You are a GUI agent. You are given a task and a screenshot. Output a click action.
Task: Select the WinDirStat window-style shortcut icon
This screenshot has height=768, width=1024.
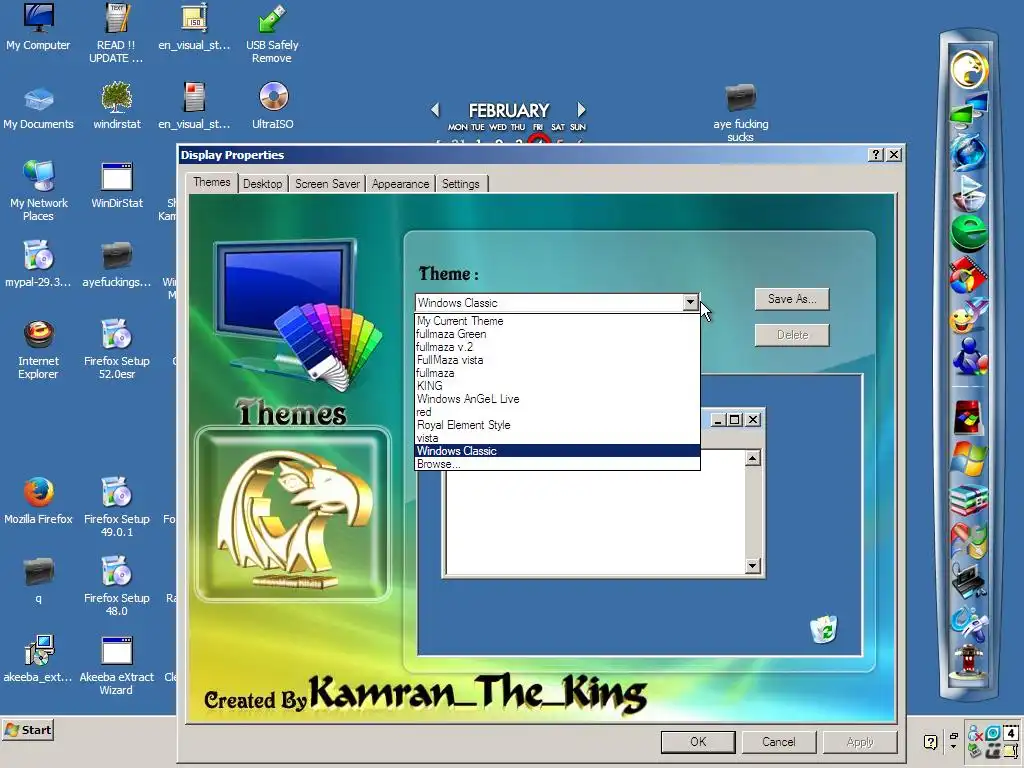(x=117, y=185)
